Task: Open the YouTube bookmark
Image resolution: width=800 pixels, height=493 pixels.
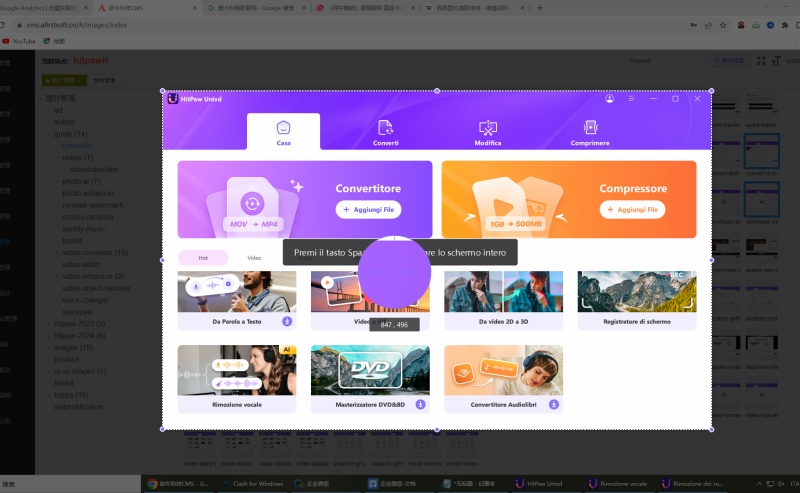Action: pyautogui.click(x=19, y=41)
